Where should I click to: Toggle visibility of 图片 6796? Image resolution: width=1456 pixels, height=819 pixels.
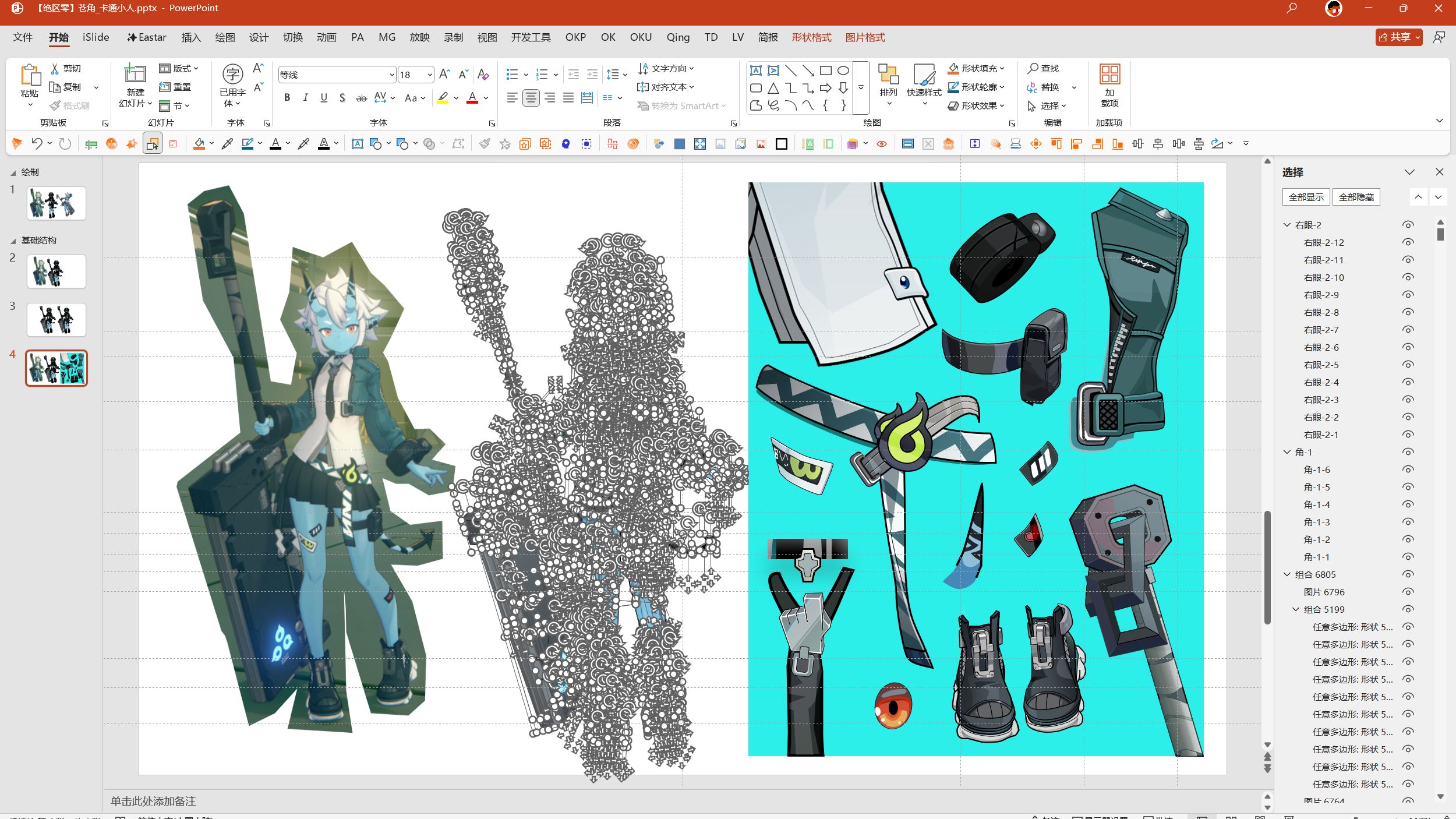tap(1408, 592)
